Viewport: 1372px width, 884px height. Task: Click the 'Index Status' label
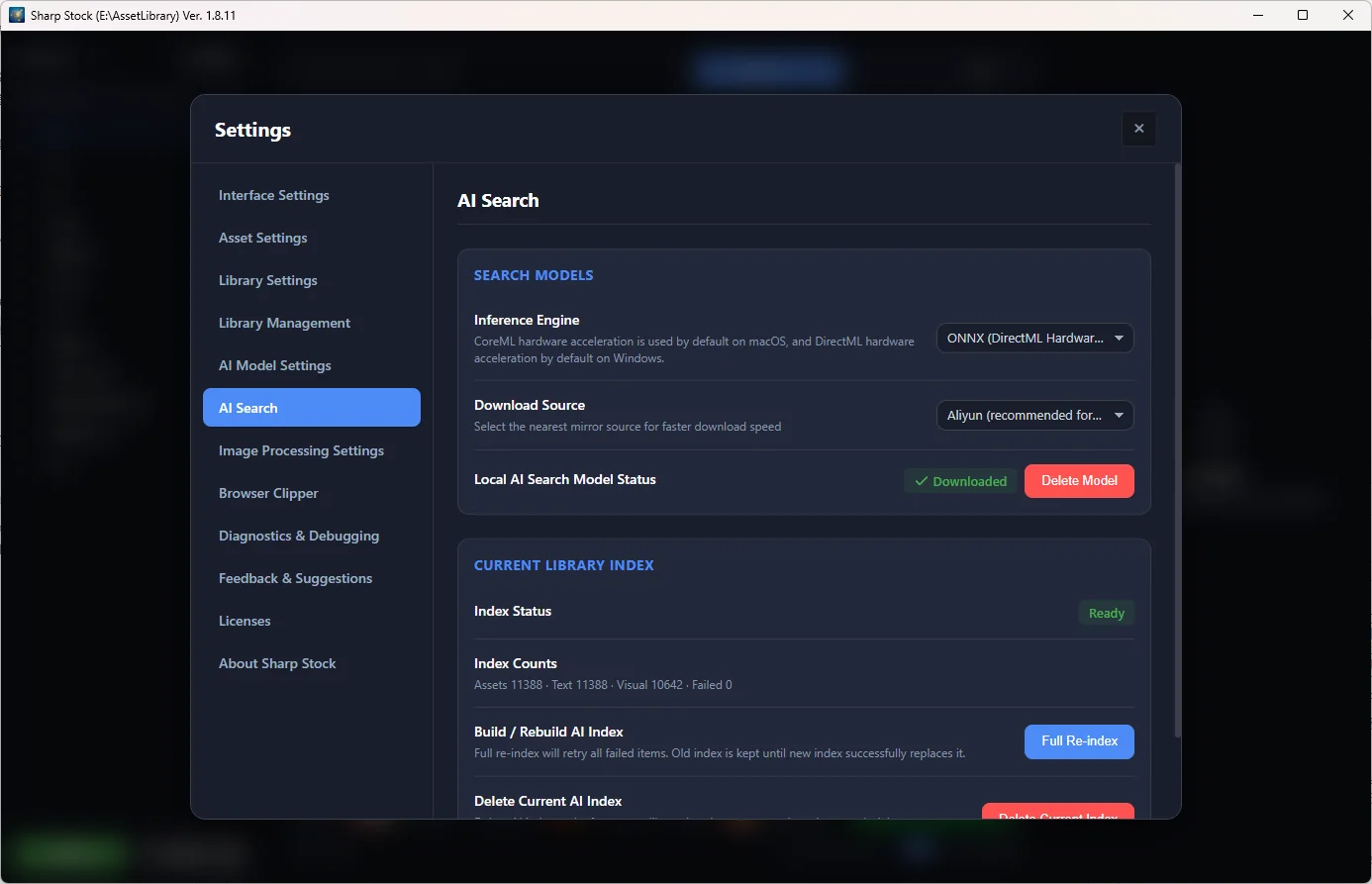pos(513,611)
